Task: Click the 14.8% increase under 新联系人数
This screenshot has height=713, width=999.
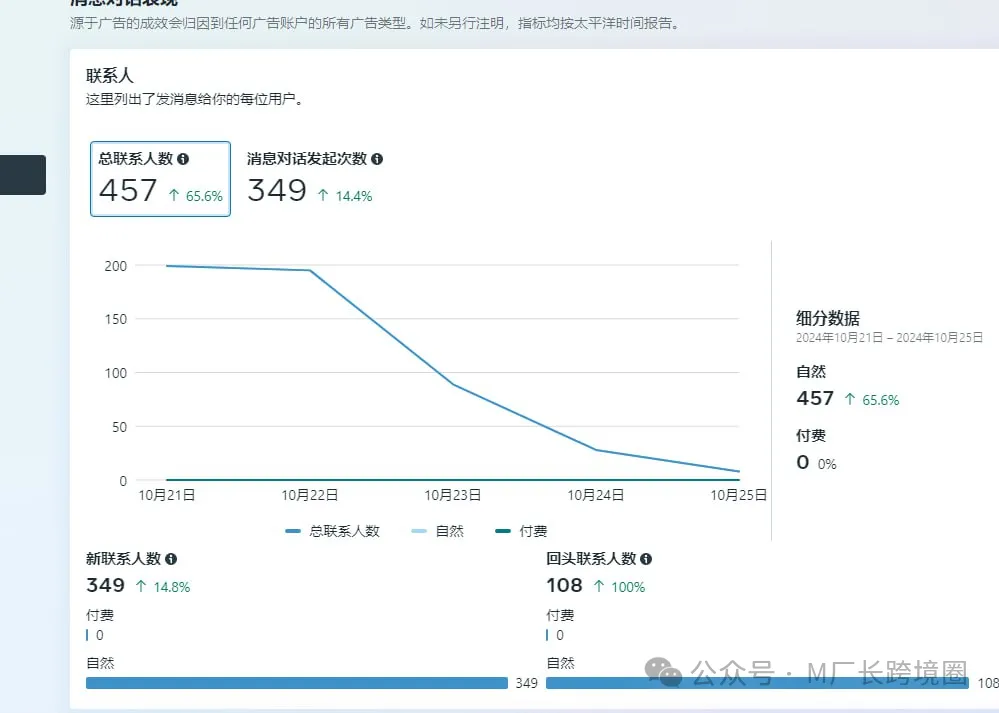Action: point(163,587)
